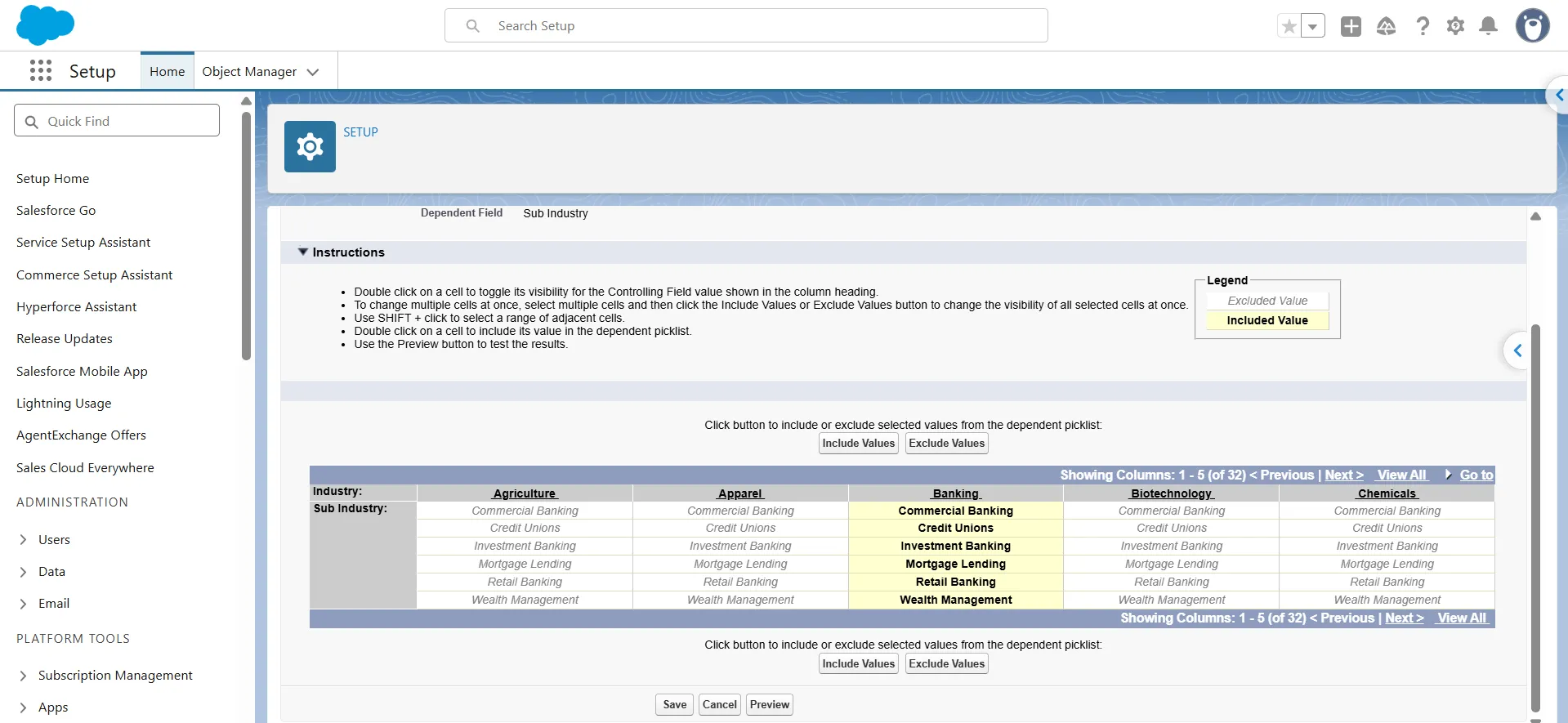Click the top Include Values button

[x=858, y=444]
